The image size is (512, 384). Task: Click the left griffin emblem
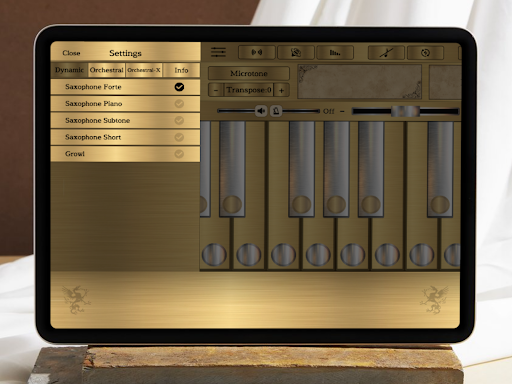tap(76, 299)
